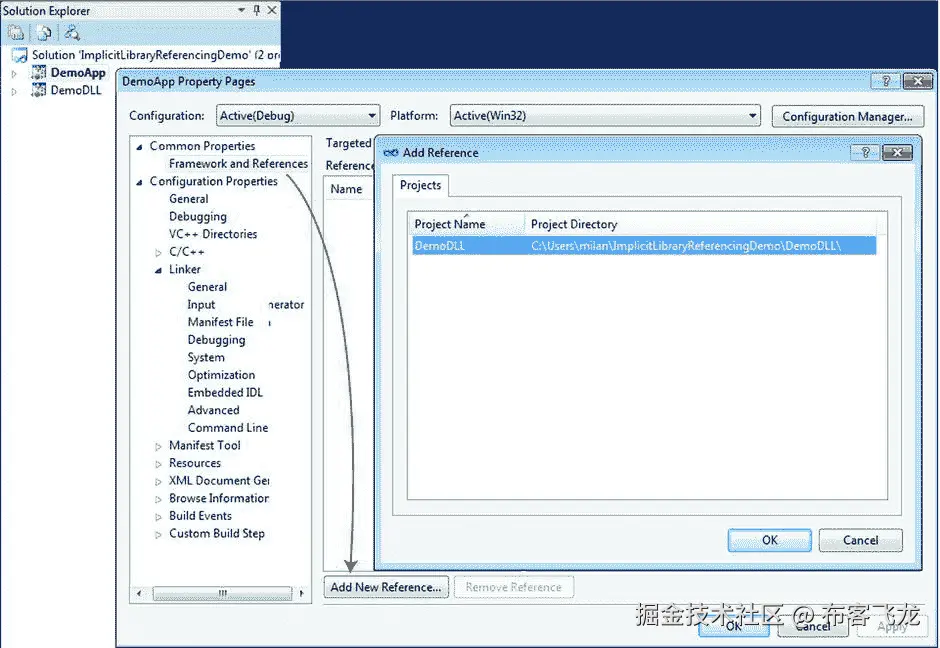
Task: Select General under Configuration Properties
Action: (189, 199)
